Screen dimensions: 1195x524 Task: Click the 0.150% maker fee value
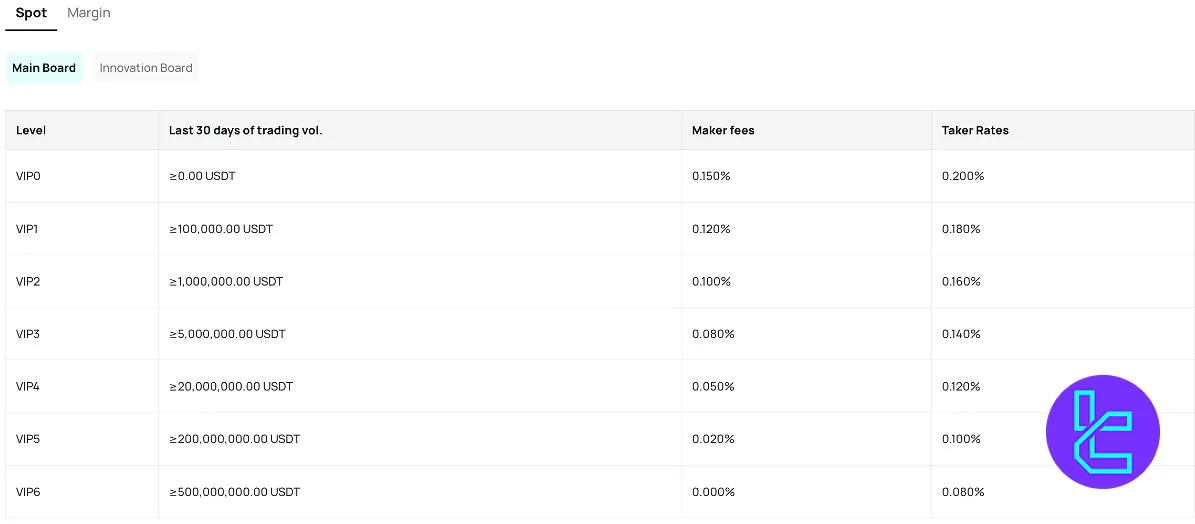(711, 176)
